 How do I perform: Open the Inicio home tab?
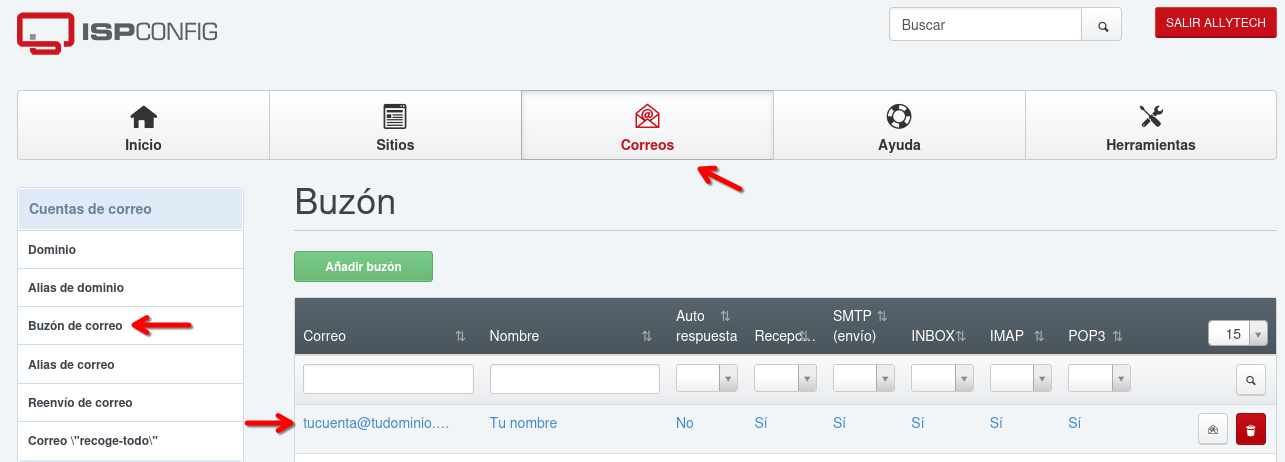(x=143, y=126)
